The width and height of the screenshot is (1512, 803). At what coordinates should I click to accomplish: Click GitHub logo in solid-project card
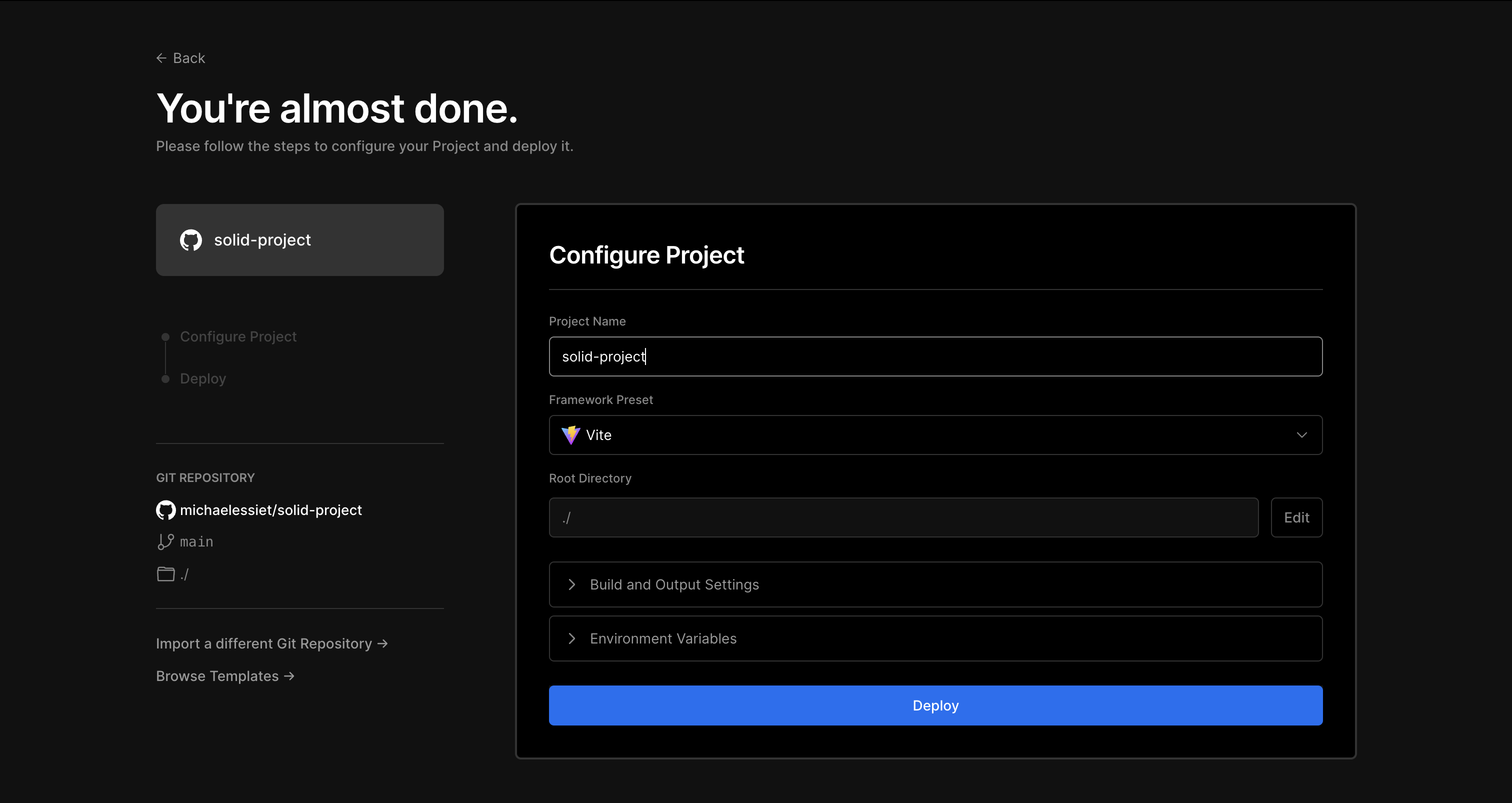(x=191, y=240)
